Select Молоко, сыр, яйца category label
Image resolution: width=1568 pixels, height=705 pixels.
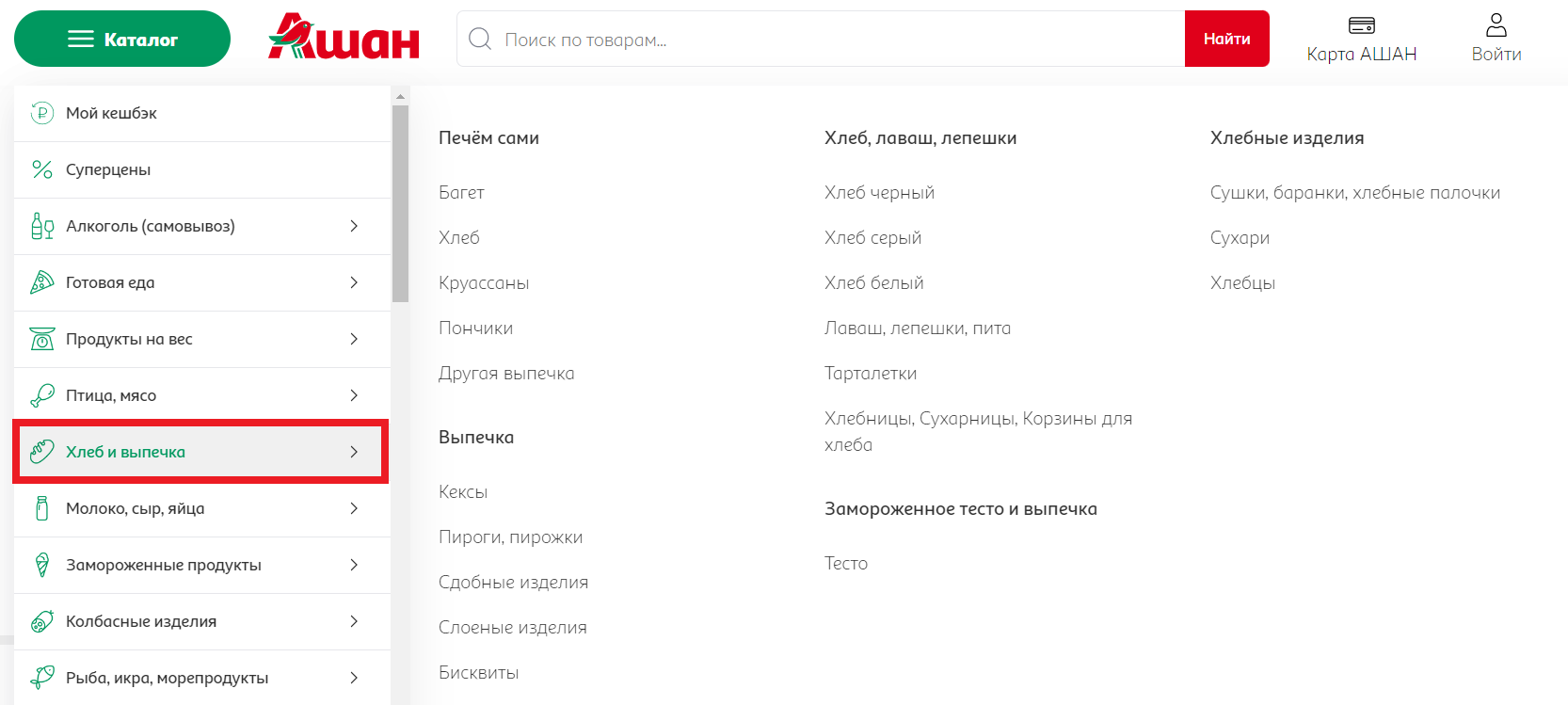click(136, 508)
